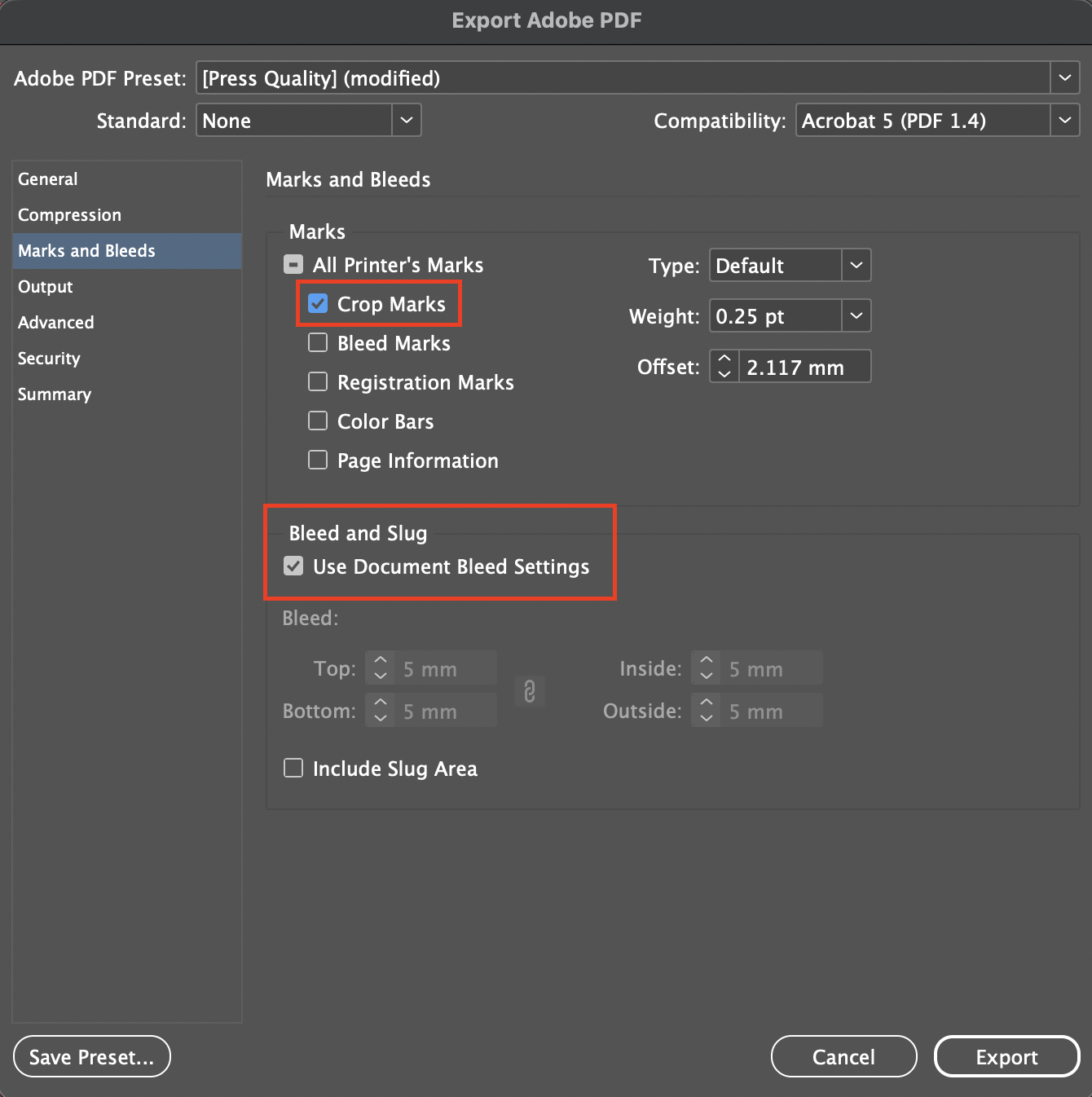Click the Offset value field
Screen dimensions: 1092x1097
[x=804, y=367]
